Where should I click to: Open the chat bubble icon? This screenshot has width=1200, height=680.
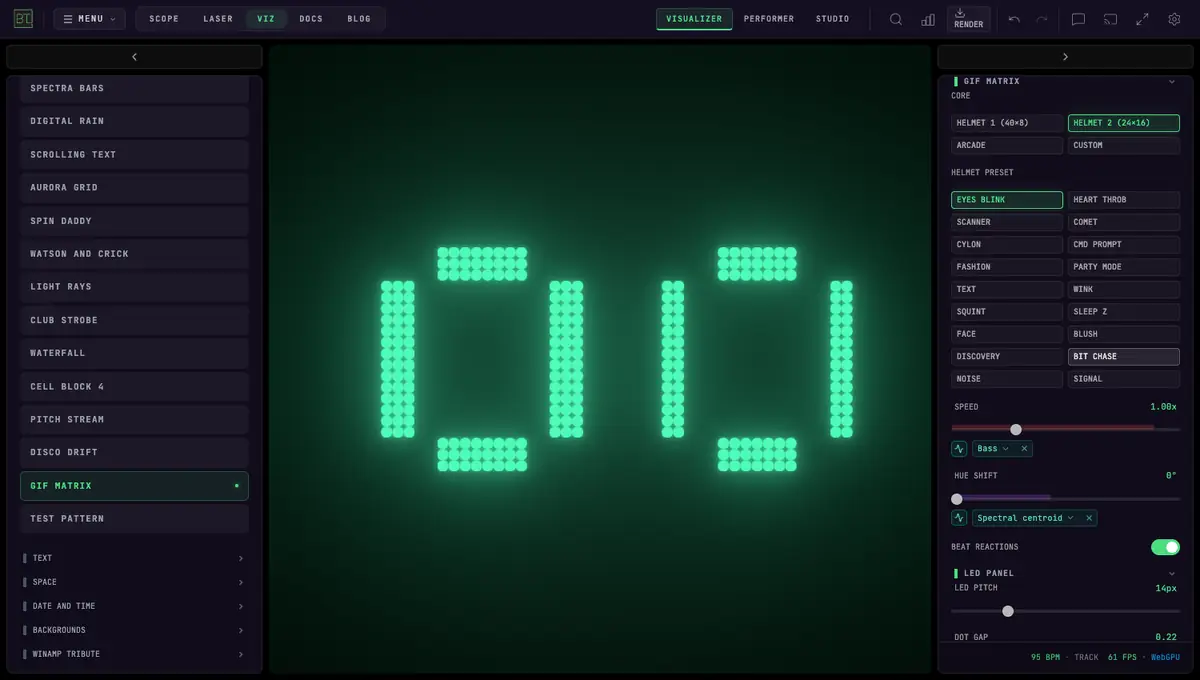pos(1078,19)
